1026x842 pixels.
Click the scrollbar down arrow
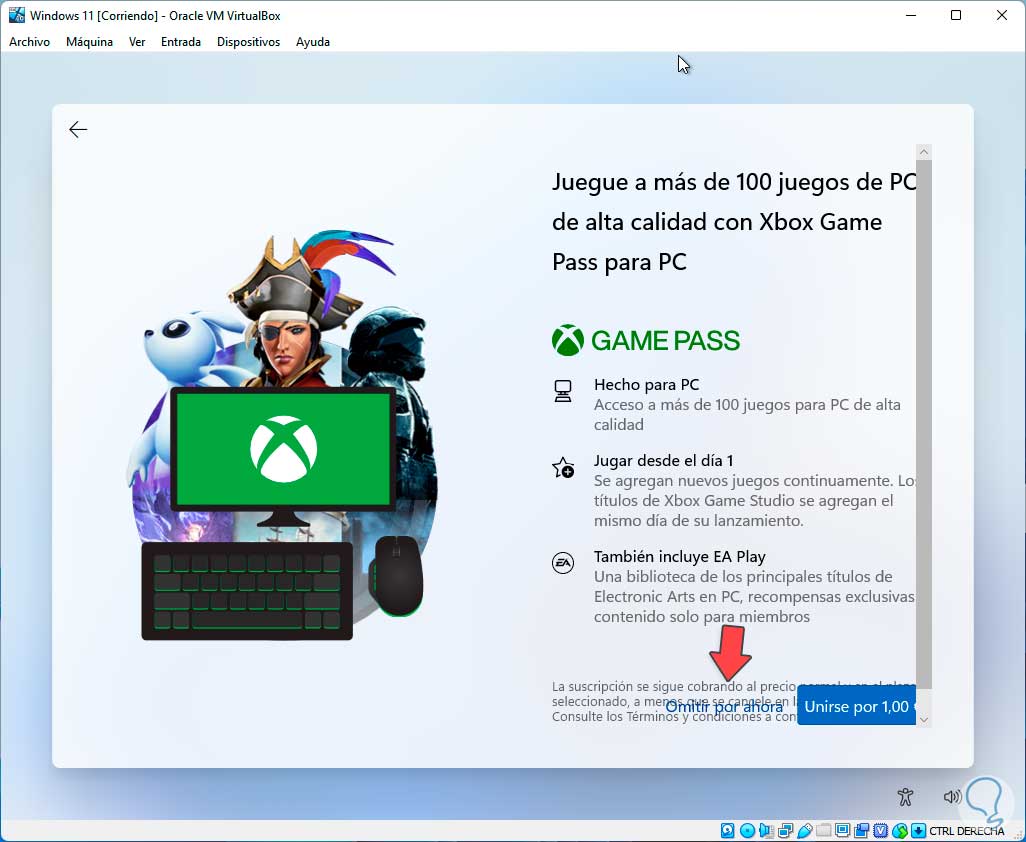(924, 719)
